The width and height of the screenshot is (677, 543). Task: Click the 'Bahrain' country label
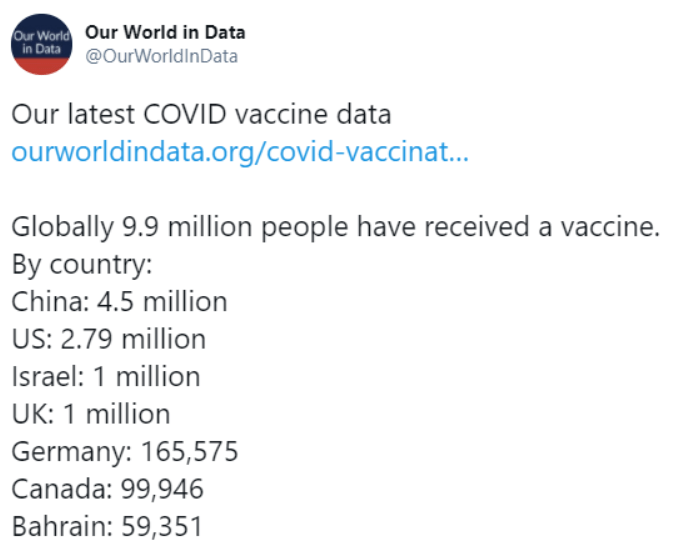tap(58, 526)
